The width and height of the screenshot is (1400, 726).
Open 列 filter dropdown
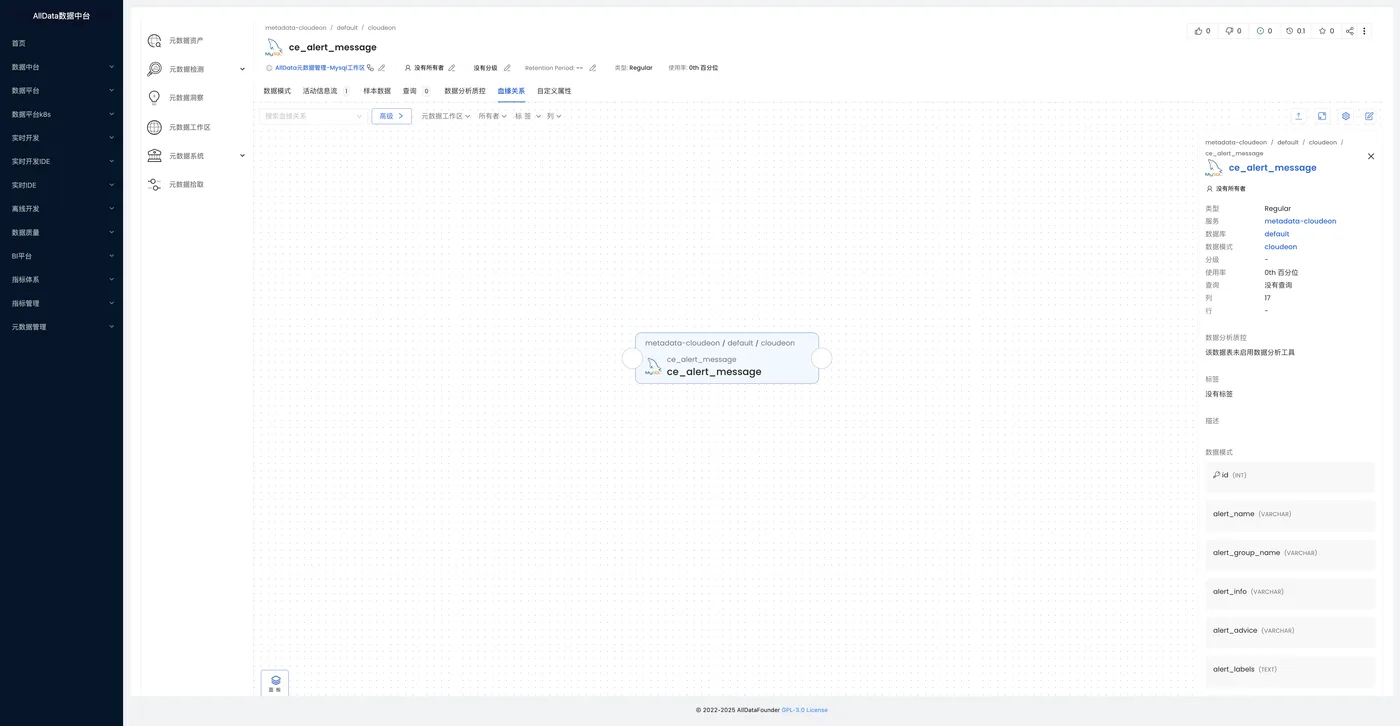coord(554,116)
